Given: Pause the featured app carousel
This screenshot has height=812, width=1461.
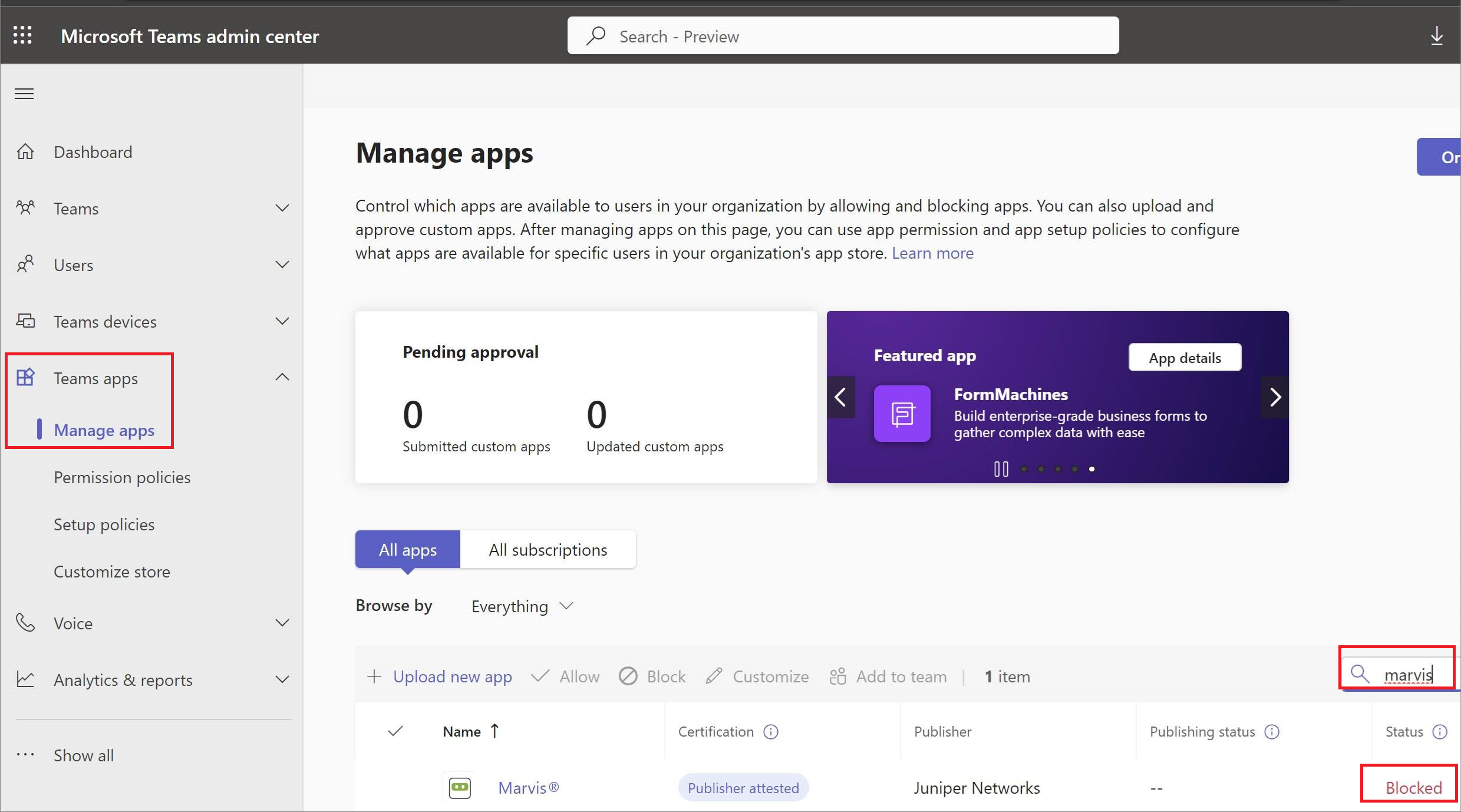Looking at the screenshot, I should (1001, 469).
